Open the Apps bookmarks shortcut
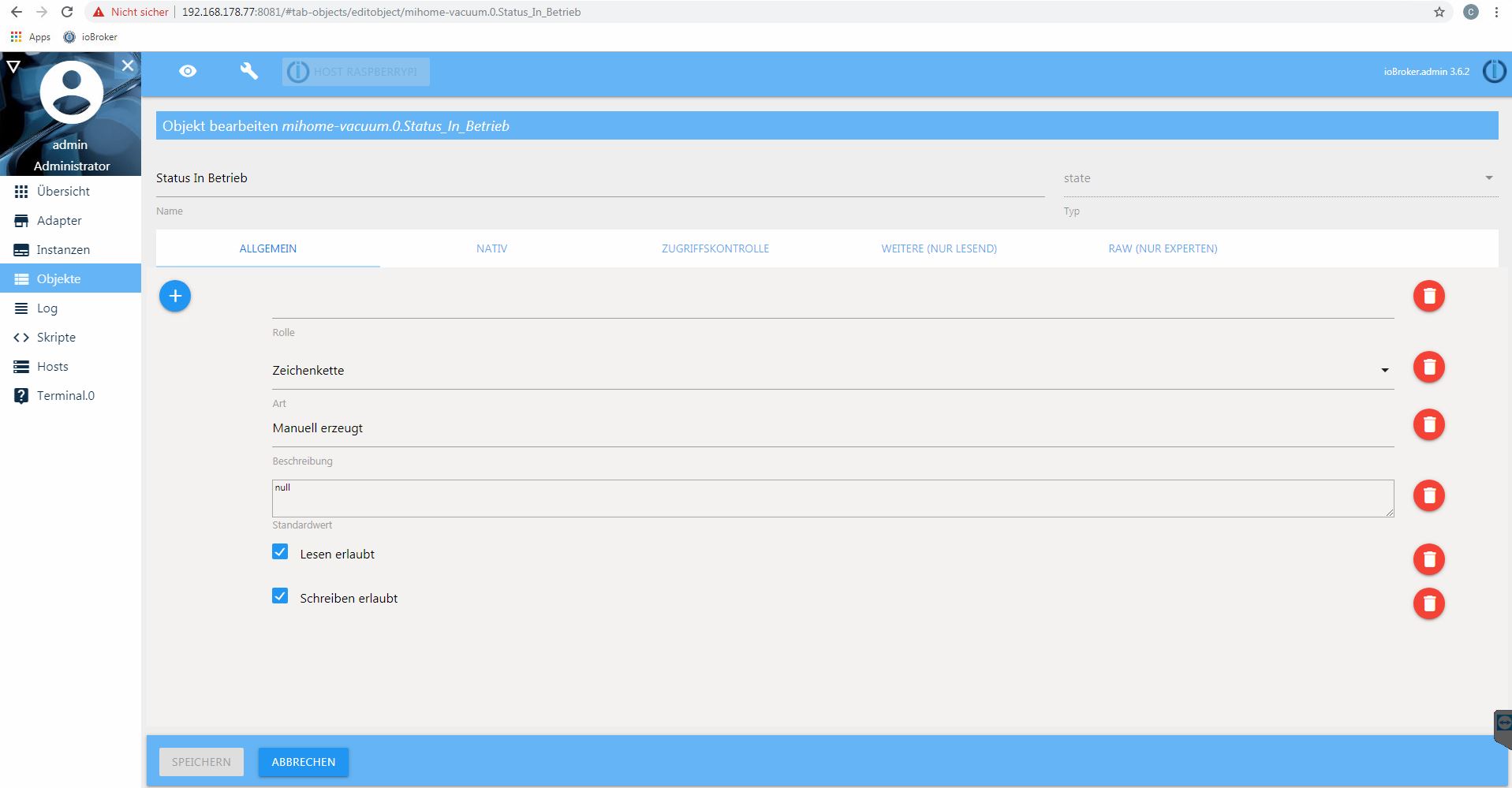 31,37
